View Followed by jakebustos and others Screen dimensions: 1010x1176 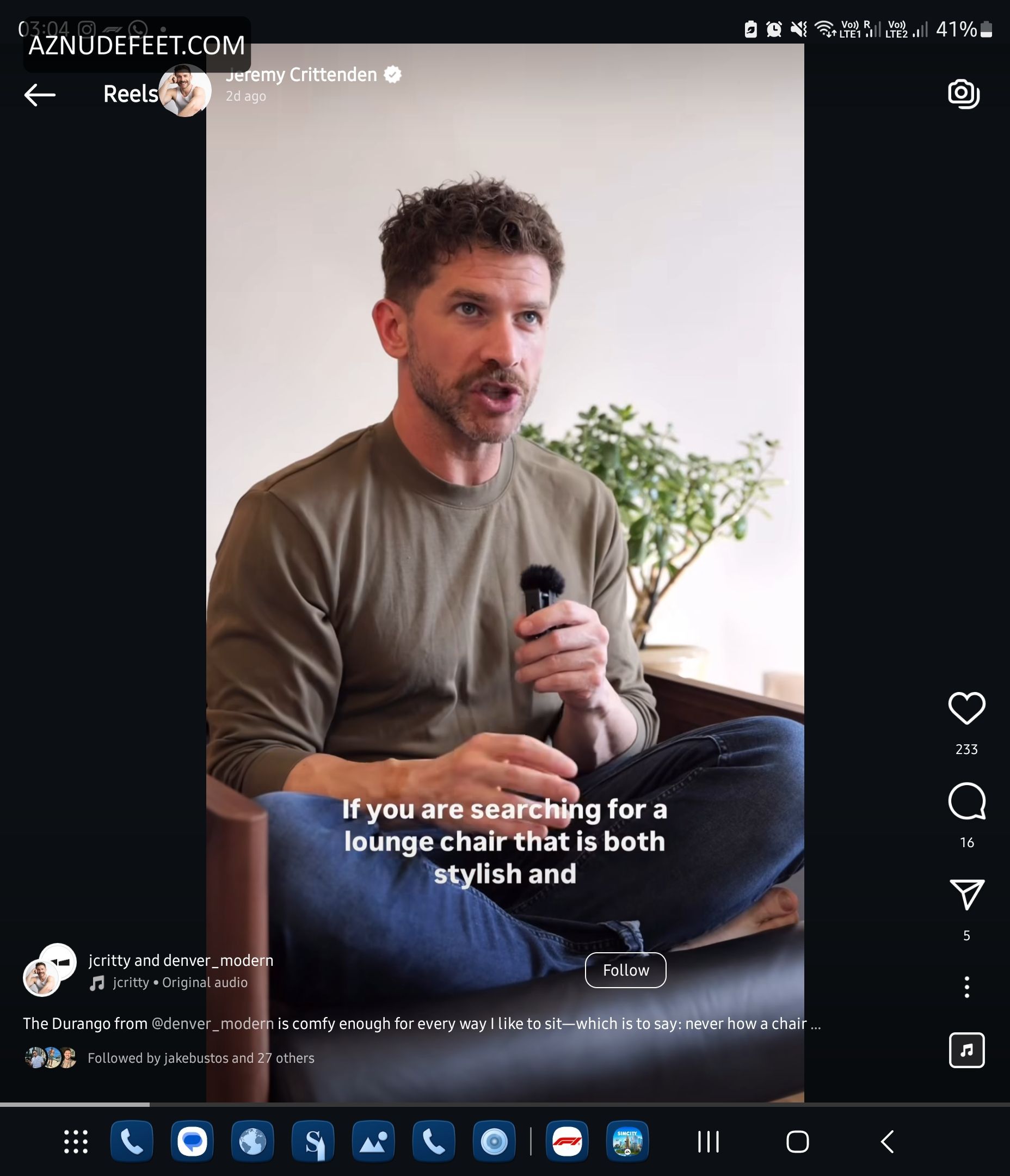coord(201,1058)
